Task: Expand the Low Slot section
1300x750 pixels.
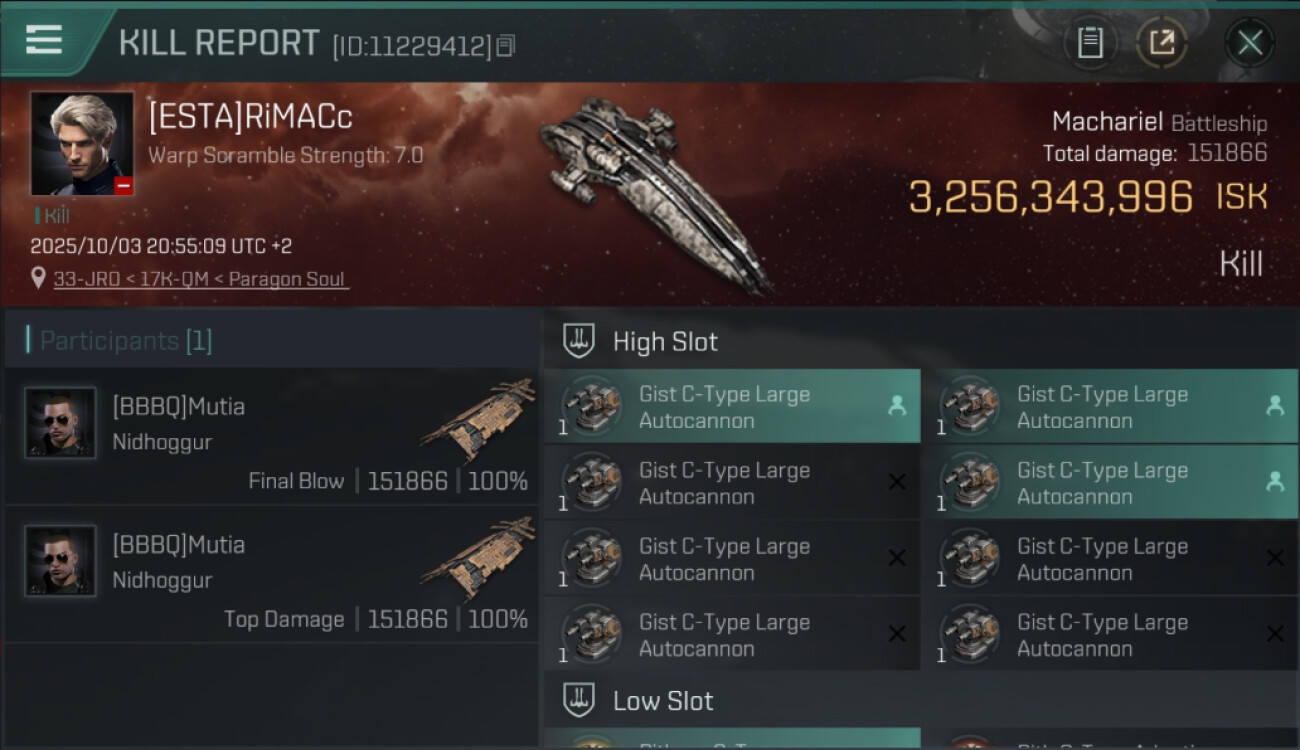Action: tap(579, 701)
